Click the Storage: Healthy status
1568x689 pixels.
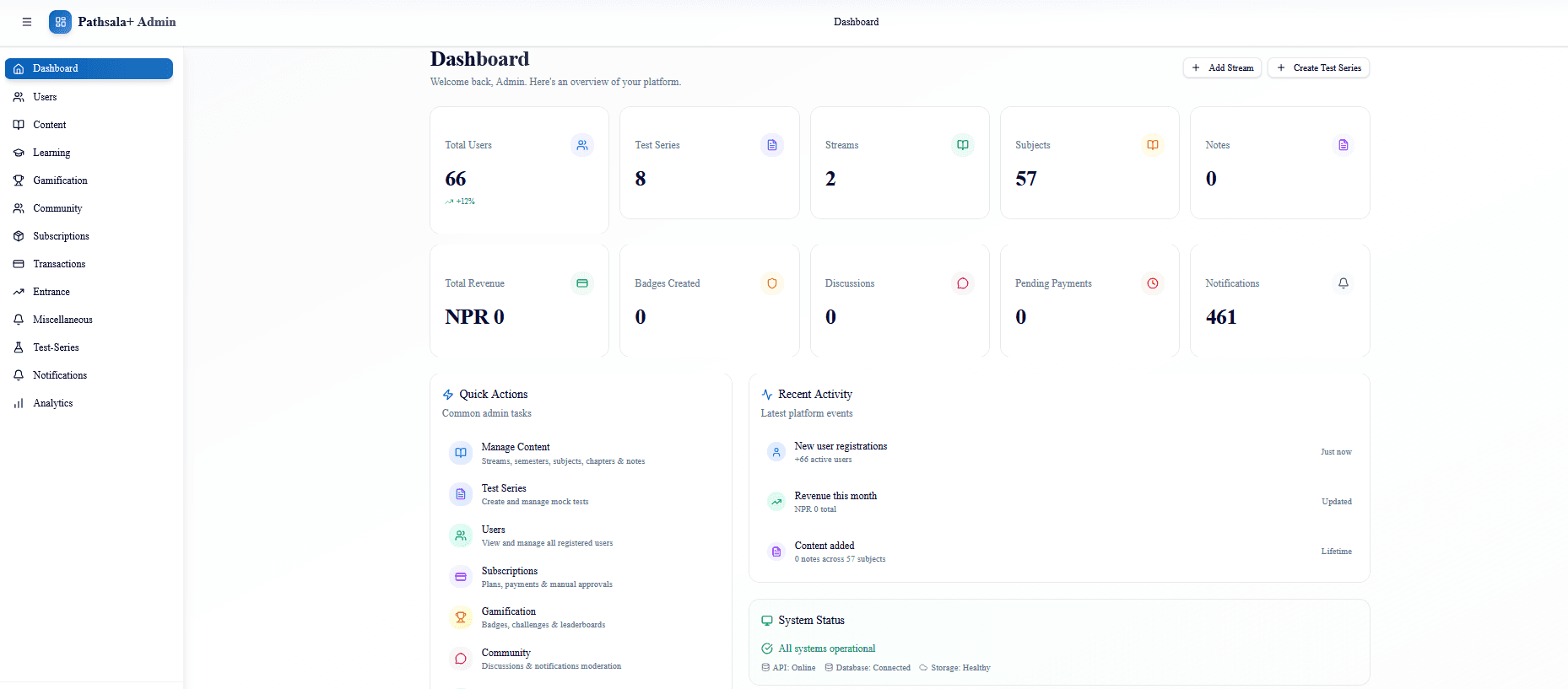click(955, 668)
